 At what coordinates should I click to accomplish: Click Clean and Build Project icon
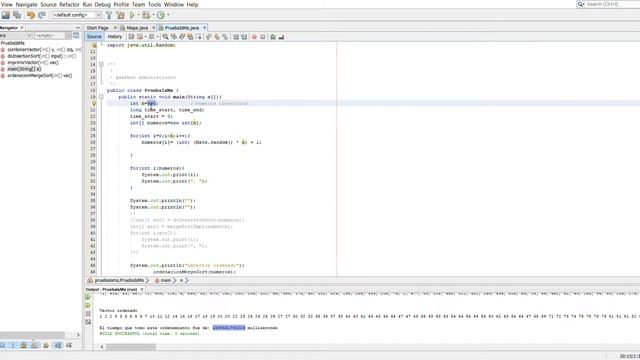pyautogui.click(x=120, y=15)
